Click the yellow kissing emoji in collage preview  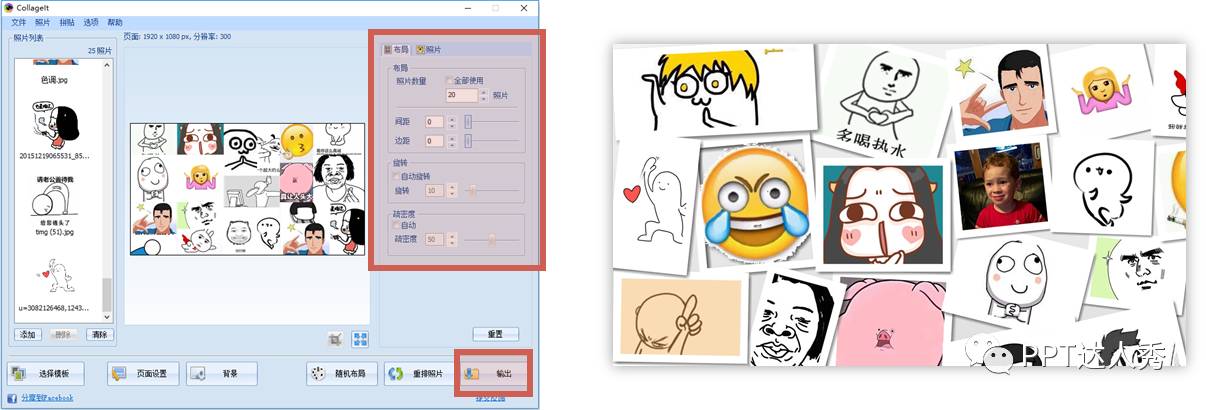point(296,142)
